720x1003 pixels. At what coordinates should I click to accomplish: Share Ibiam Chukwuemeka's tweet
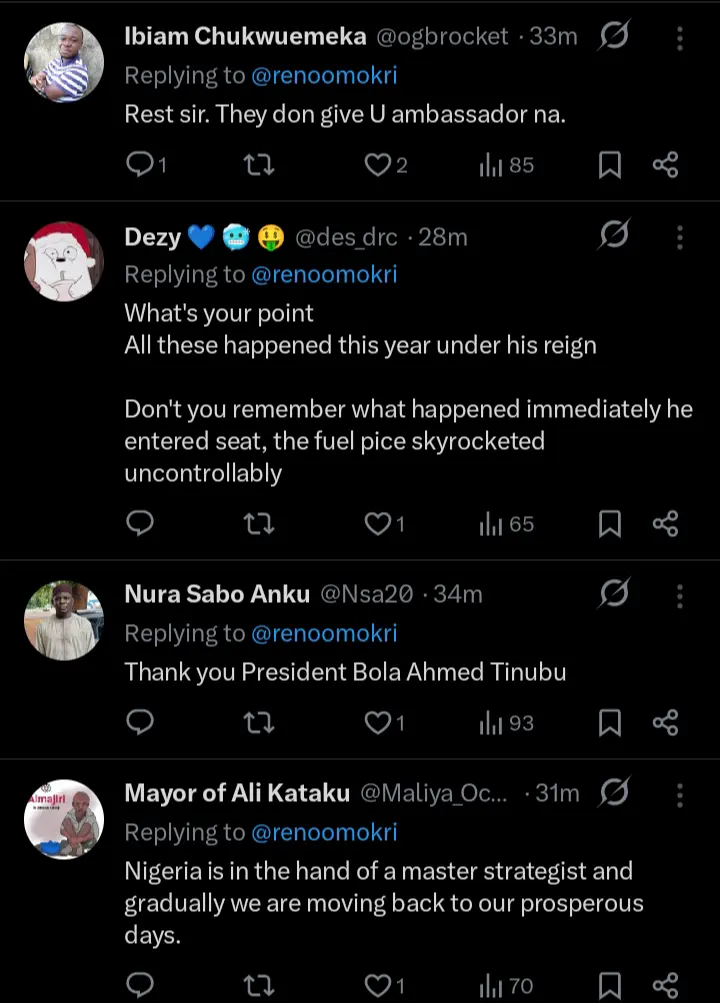point(666,165)
